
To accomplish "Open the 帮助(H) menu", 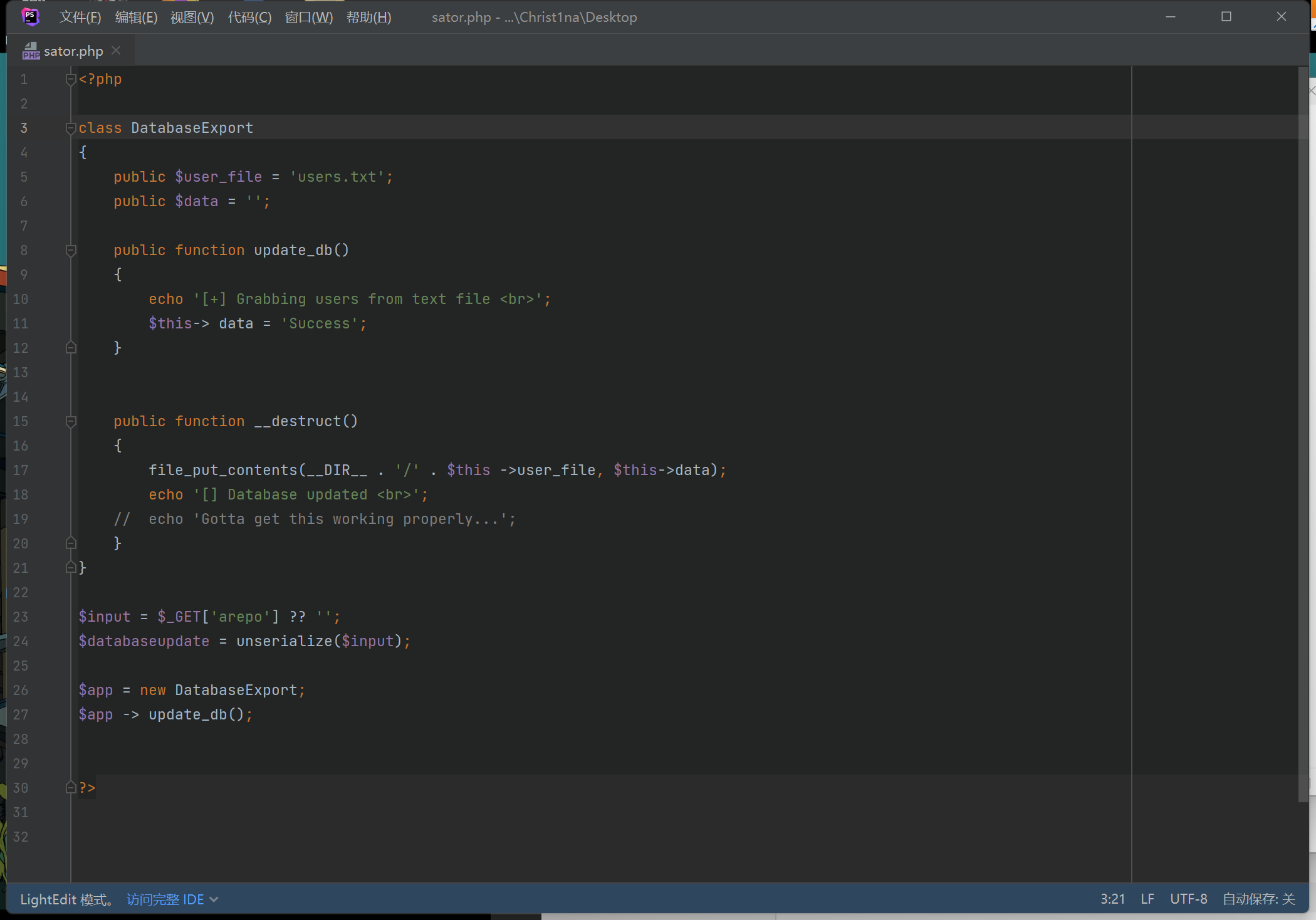I will point(368,17).
